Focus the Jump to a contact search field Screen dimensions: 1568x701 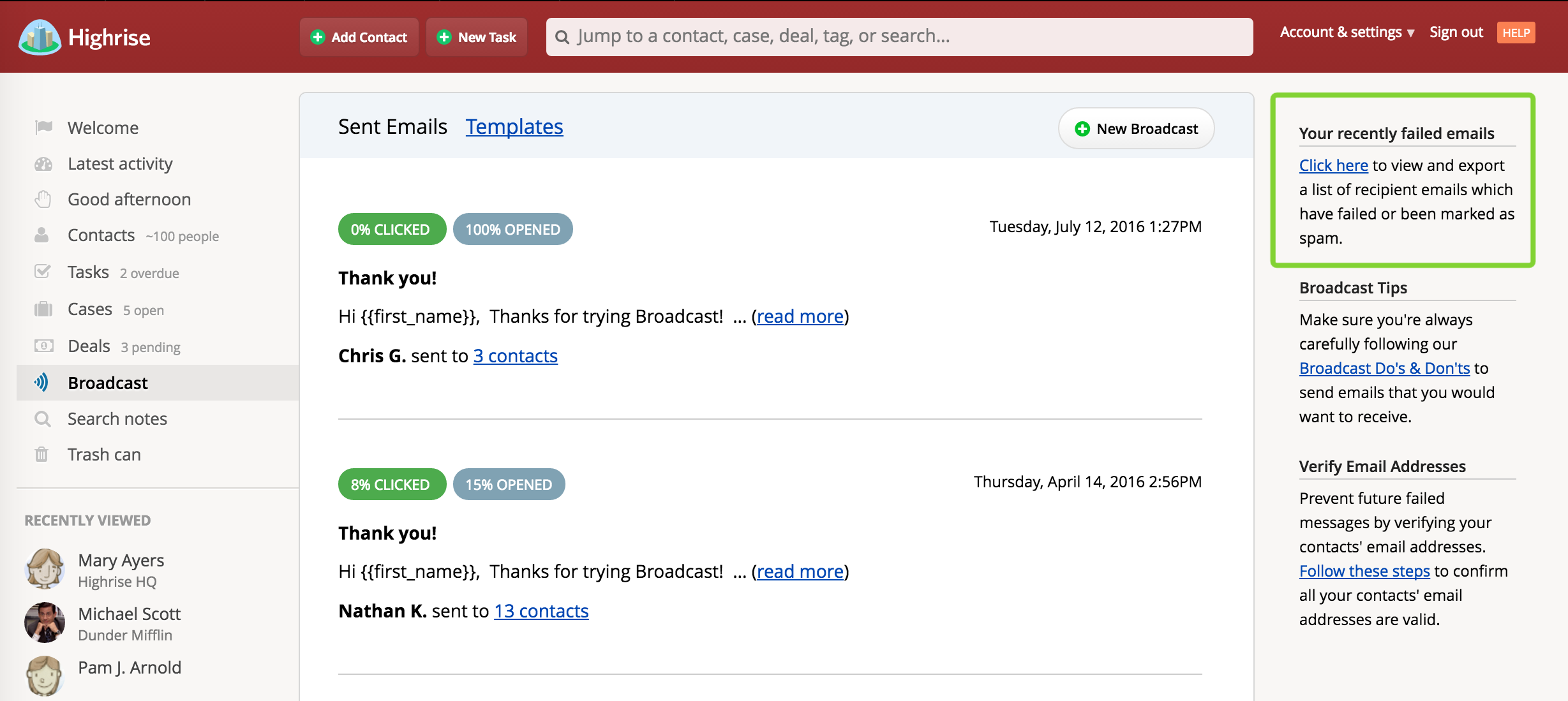pos(899,37)
